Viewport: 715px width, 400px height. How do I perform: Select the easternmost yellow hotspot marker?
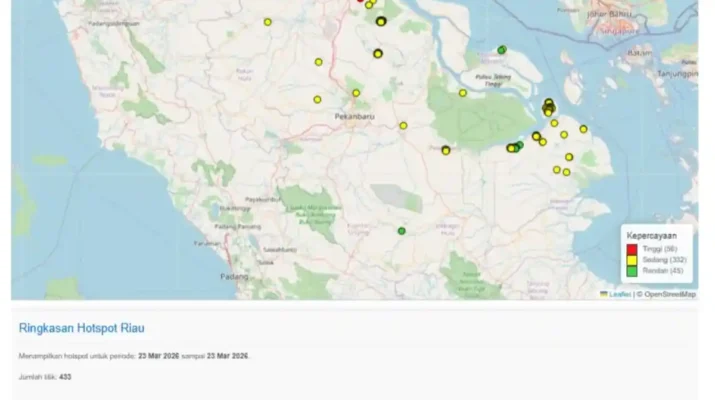583,129
